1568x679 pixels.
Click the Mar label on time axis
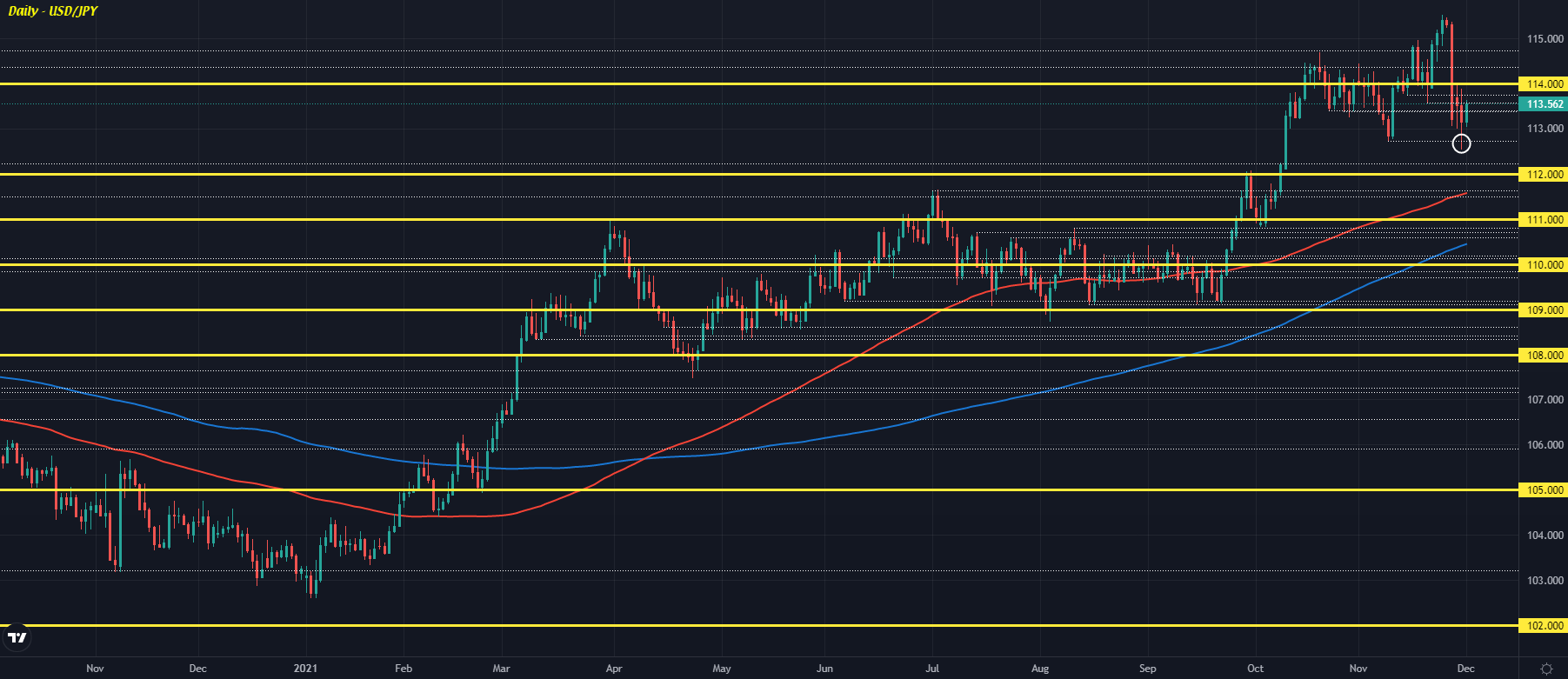click(x=501, y=669)
